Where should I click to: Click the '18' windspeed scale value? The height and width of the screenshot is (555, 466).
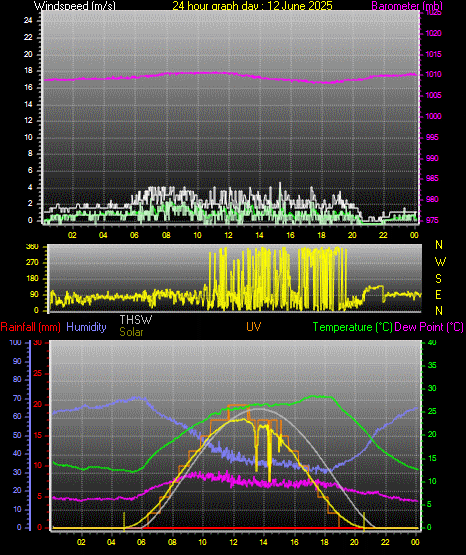click(28, 71)
